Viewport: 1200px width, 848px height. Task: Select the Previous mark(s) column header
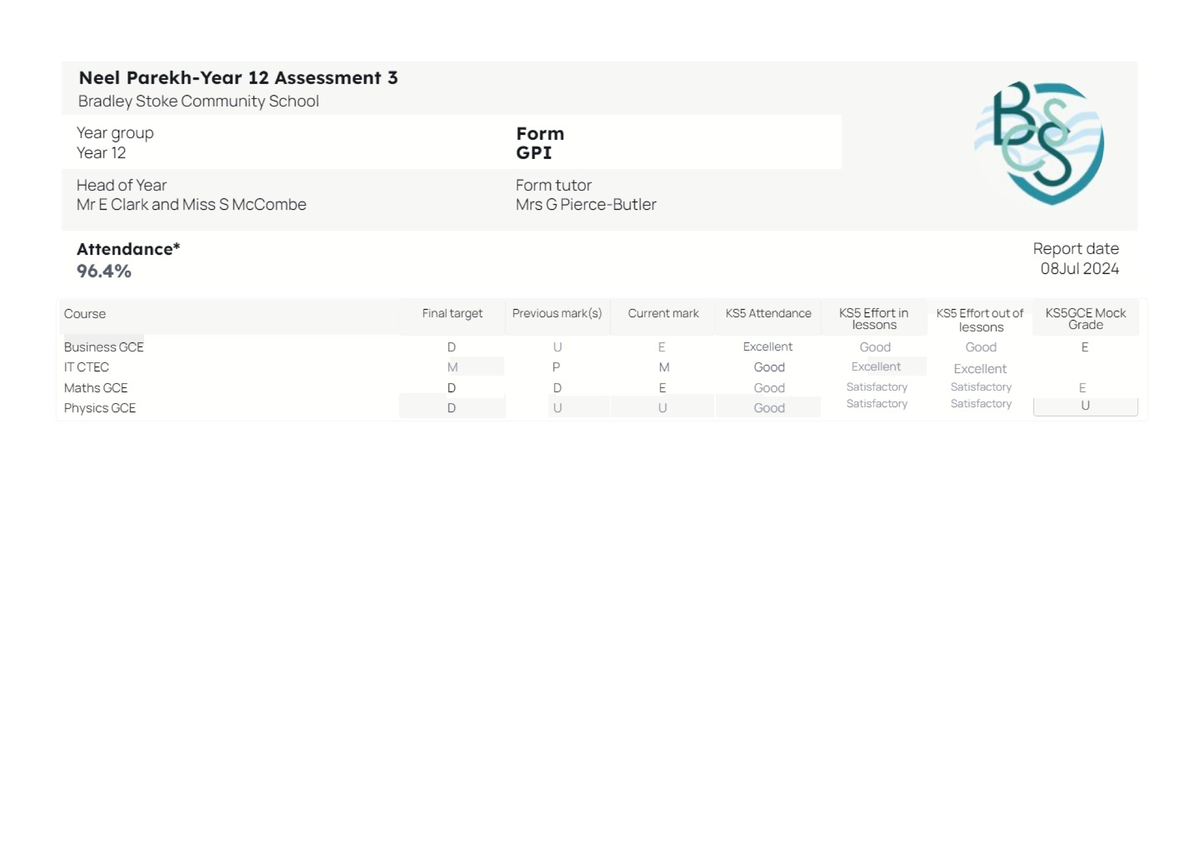pyautogui.click(x=556, y=313)
